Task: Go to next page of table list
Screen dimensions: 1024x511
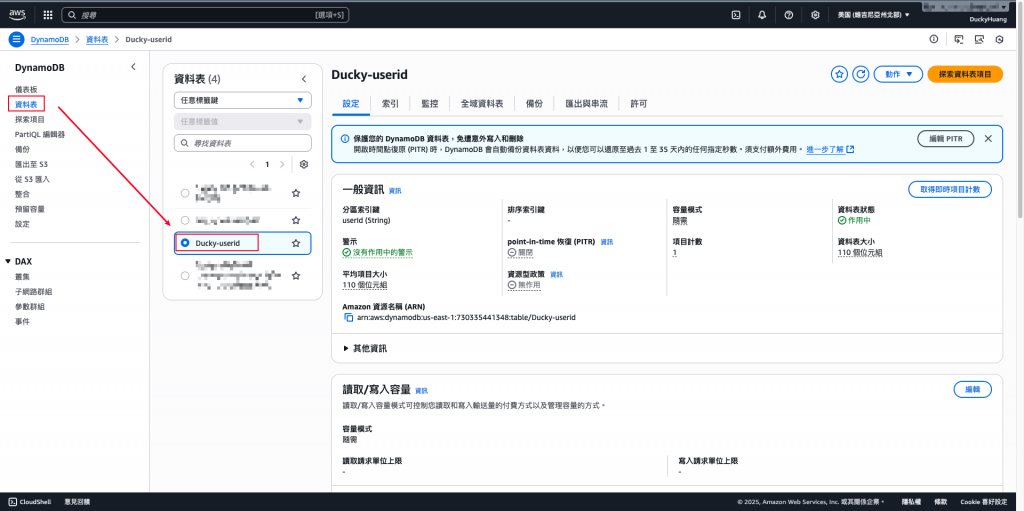Action: click(282, 165)
